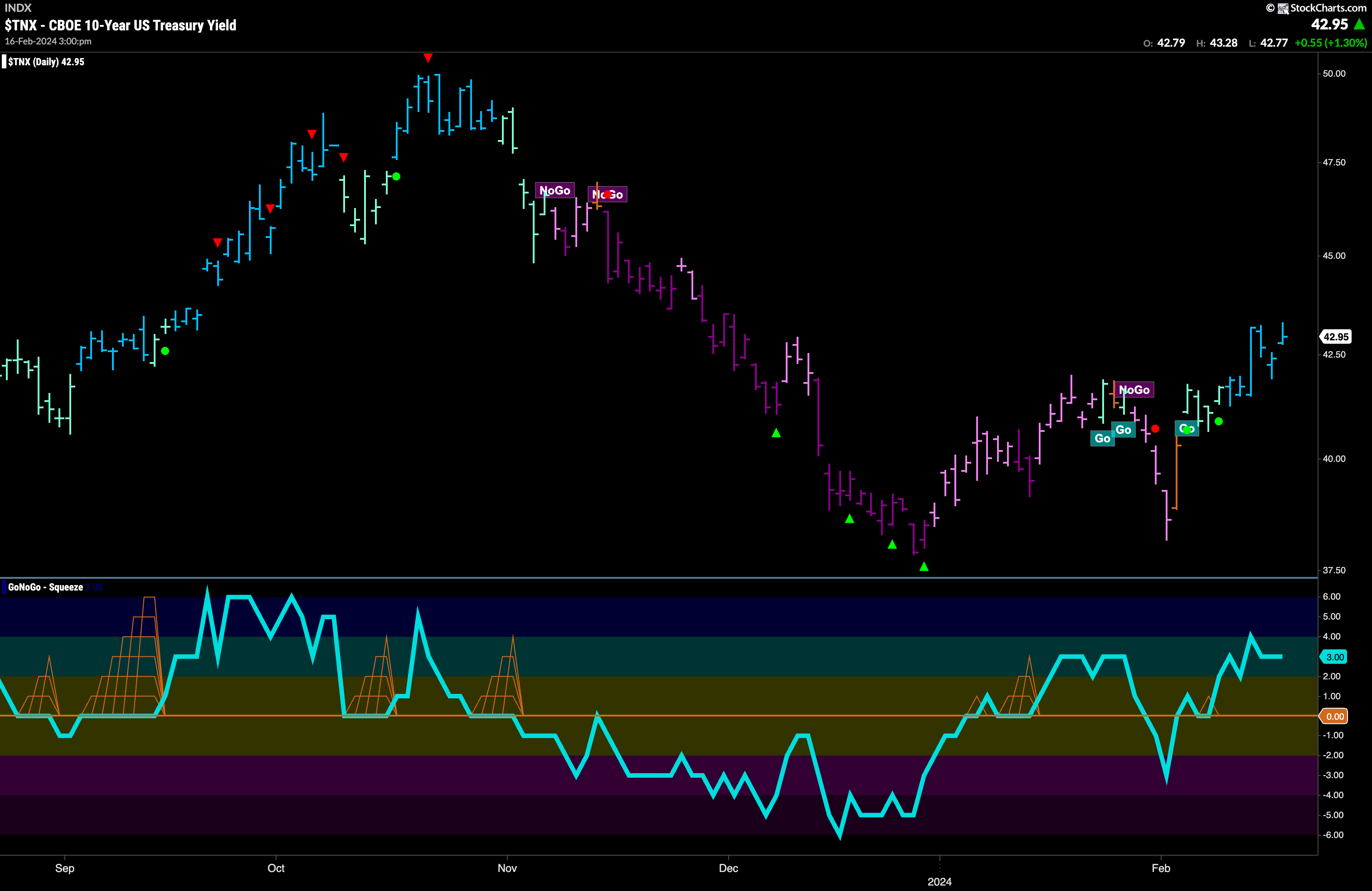Click the StockCharts.com logo icon
The image size is (1372, 891).
point(1283,8)
